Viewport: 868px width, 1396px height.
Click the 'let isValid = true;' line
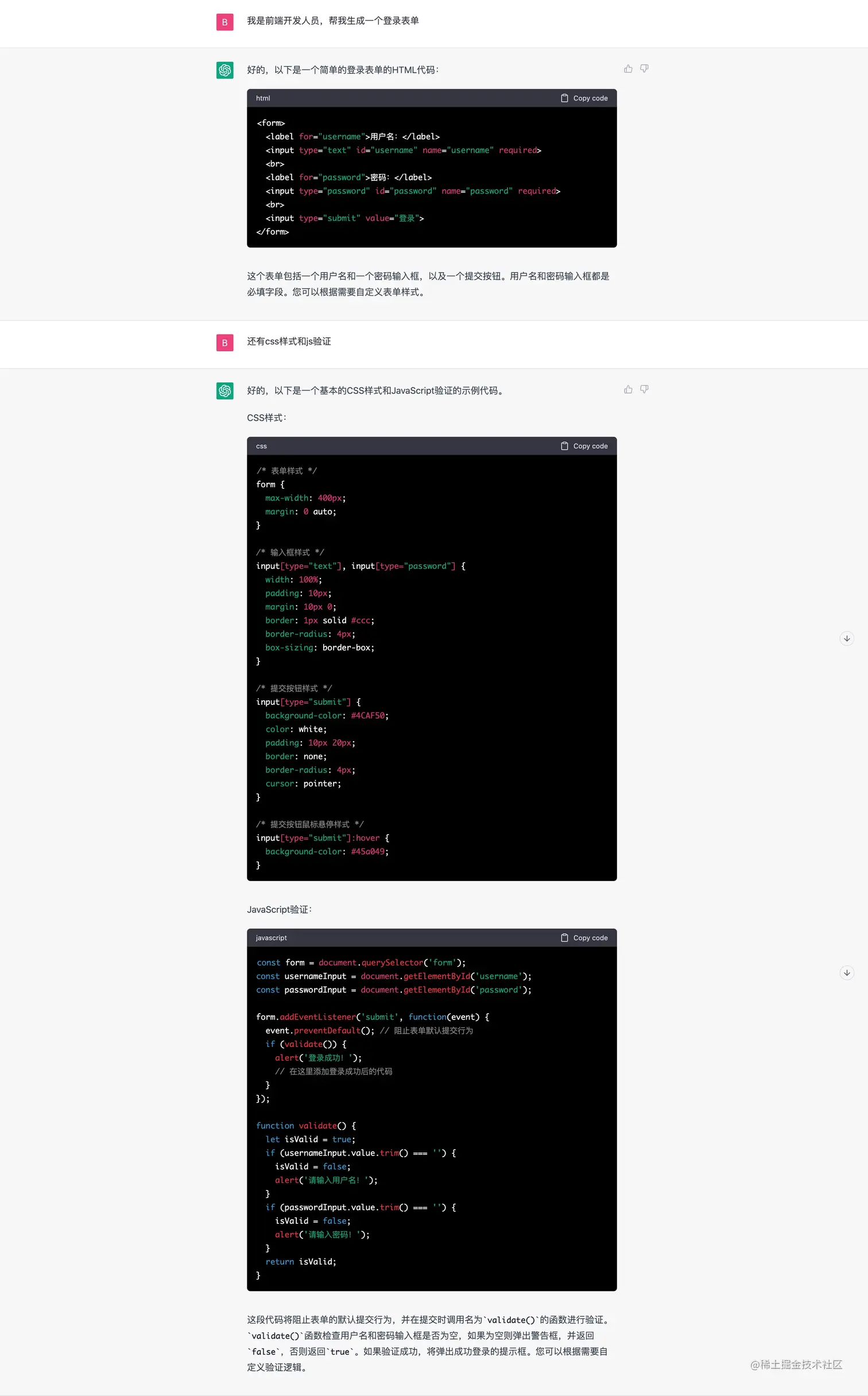click(310, 1140)
